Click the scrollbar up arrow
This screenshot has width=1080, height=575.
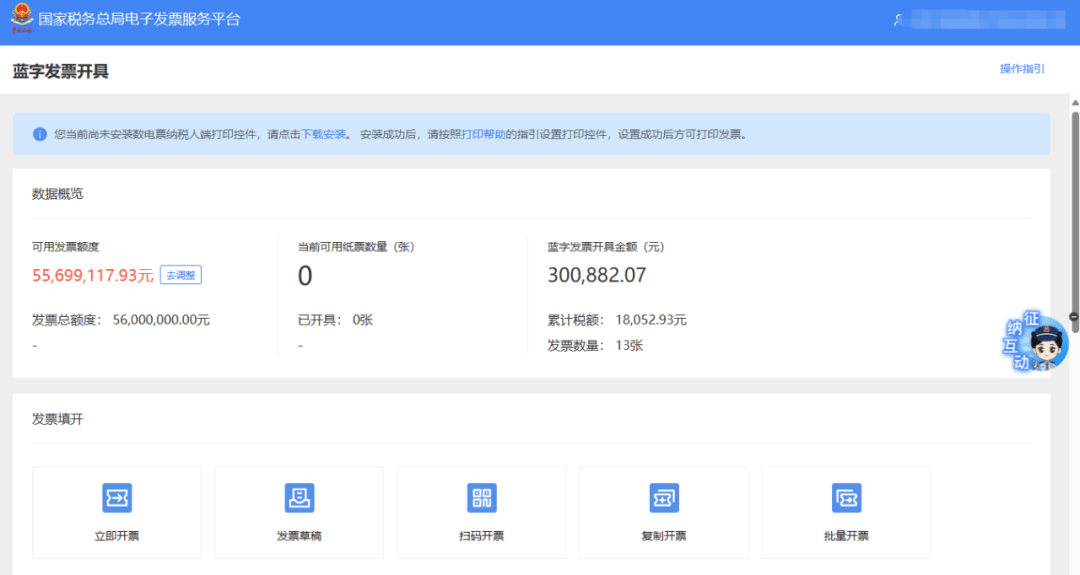pos(1074,103)
